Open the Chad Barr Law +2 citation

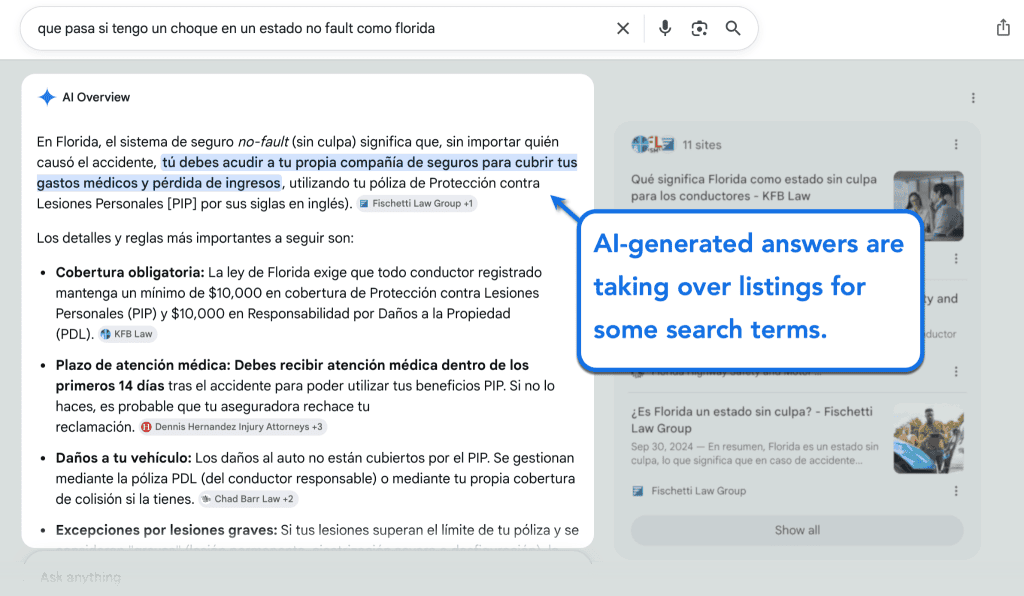click(248, 499)
